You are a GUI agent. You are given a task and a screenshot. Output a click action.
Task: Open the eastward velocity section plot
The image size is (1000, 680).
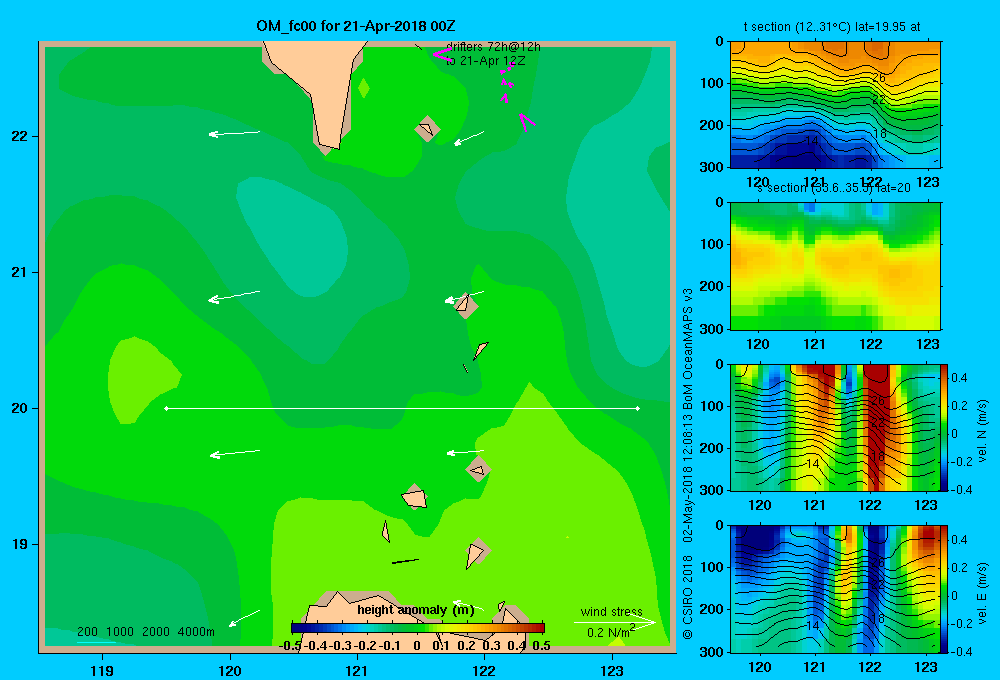(x=835, y=589)
